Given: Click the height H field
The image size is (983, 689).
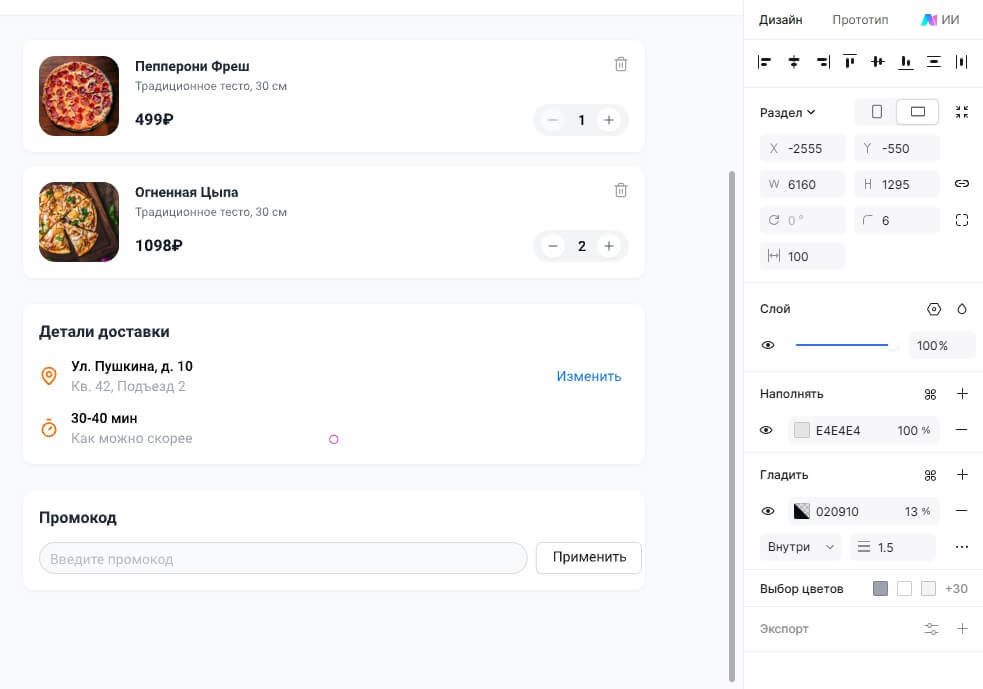Looking at the screenshot, I should [896, 184].
